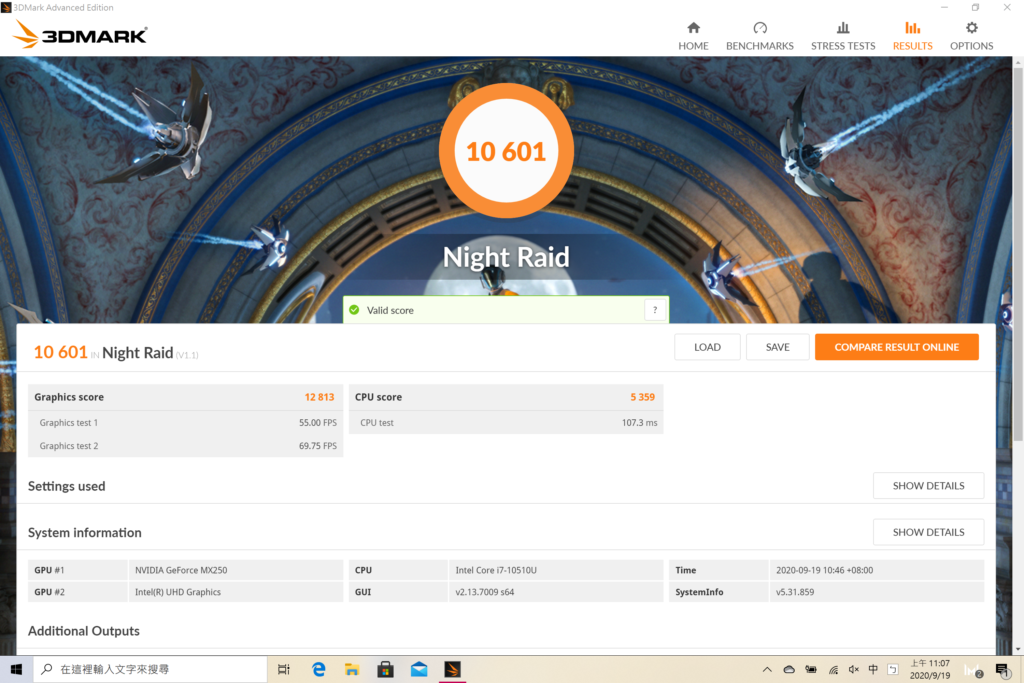Click OneDrive cloud tray icon
This screenshot has width=1024, height=683.
point(789,669)
